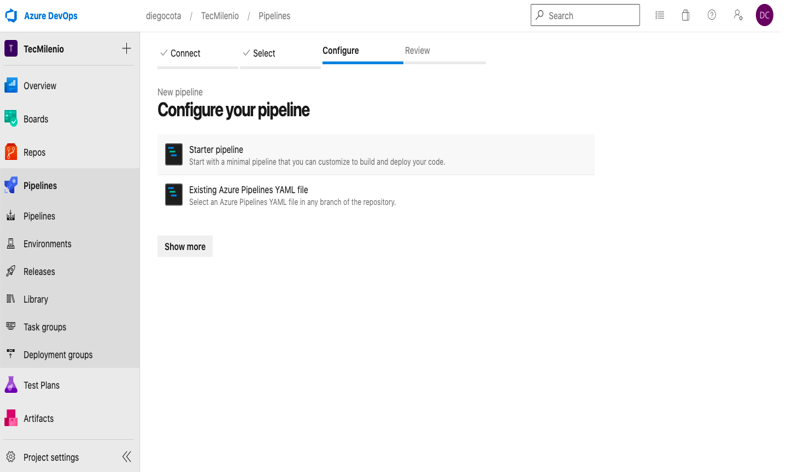Choose Existing Azure Pipelines YAML file
Screen dimensions: 792x472
point(376,195)
